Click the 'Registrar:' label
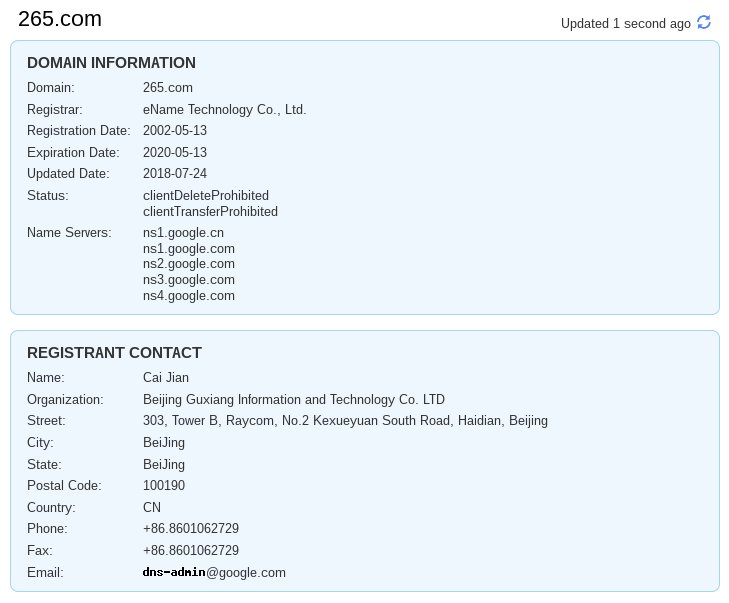This screenshot has height=603, width=729. click(55, 109)
